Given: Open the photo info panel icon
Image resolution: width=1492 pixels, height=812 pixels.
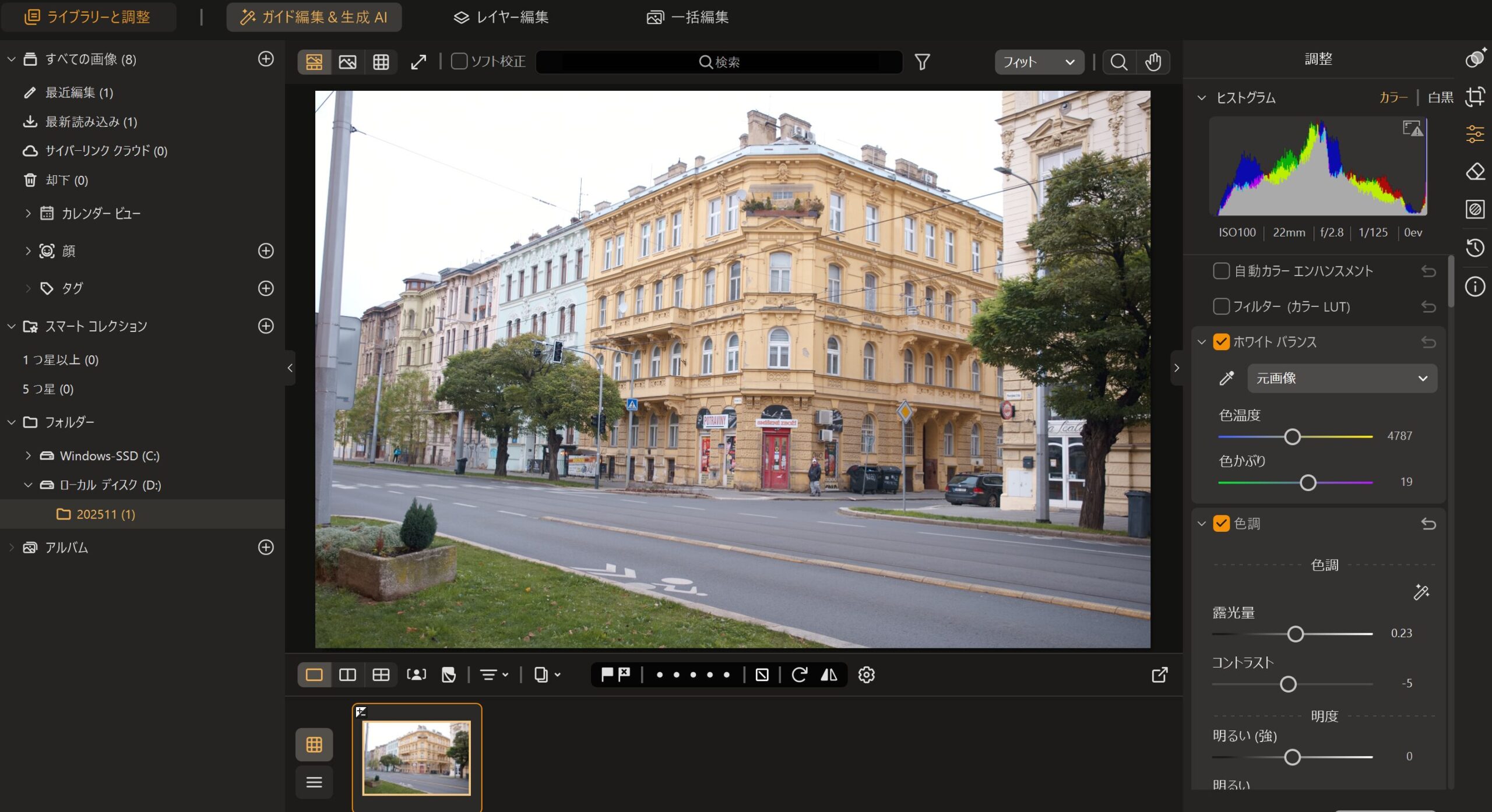Looking at the screenshot, I should point(1475,287).
